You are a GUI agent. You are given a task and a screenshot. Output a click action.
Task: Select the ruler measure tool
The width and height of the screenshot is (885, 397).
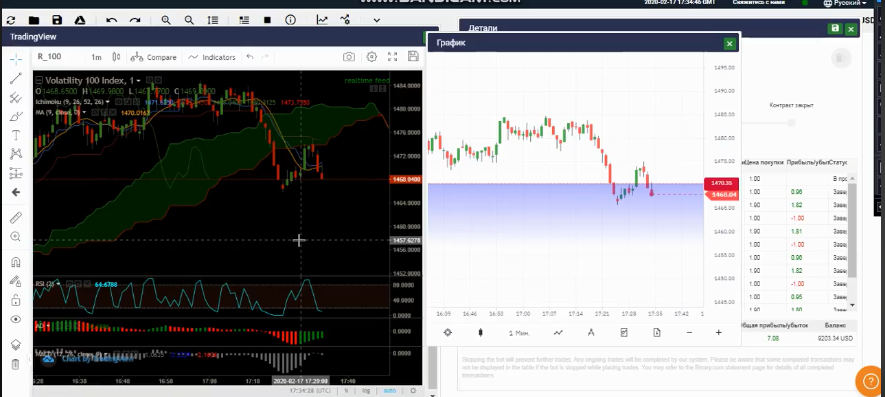pyautogui.click(x=16, y=218)
